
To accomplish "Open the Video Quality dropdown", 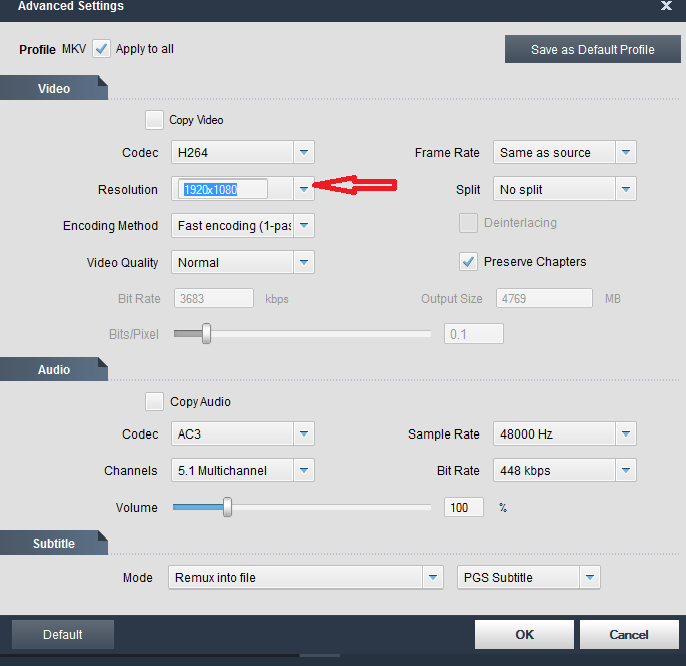I will click(x=304, y=263).
